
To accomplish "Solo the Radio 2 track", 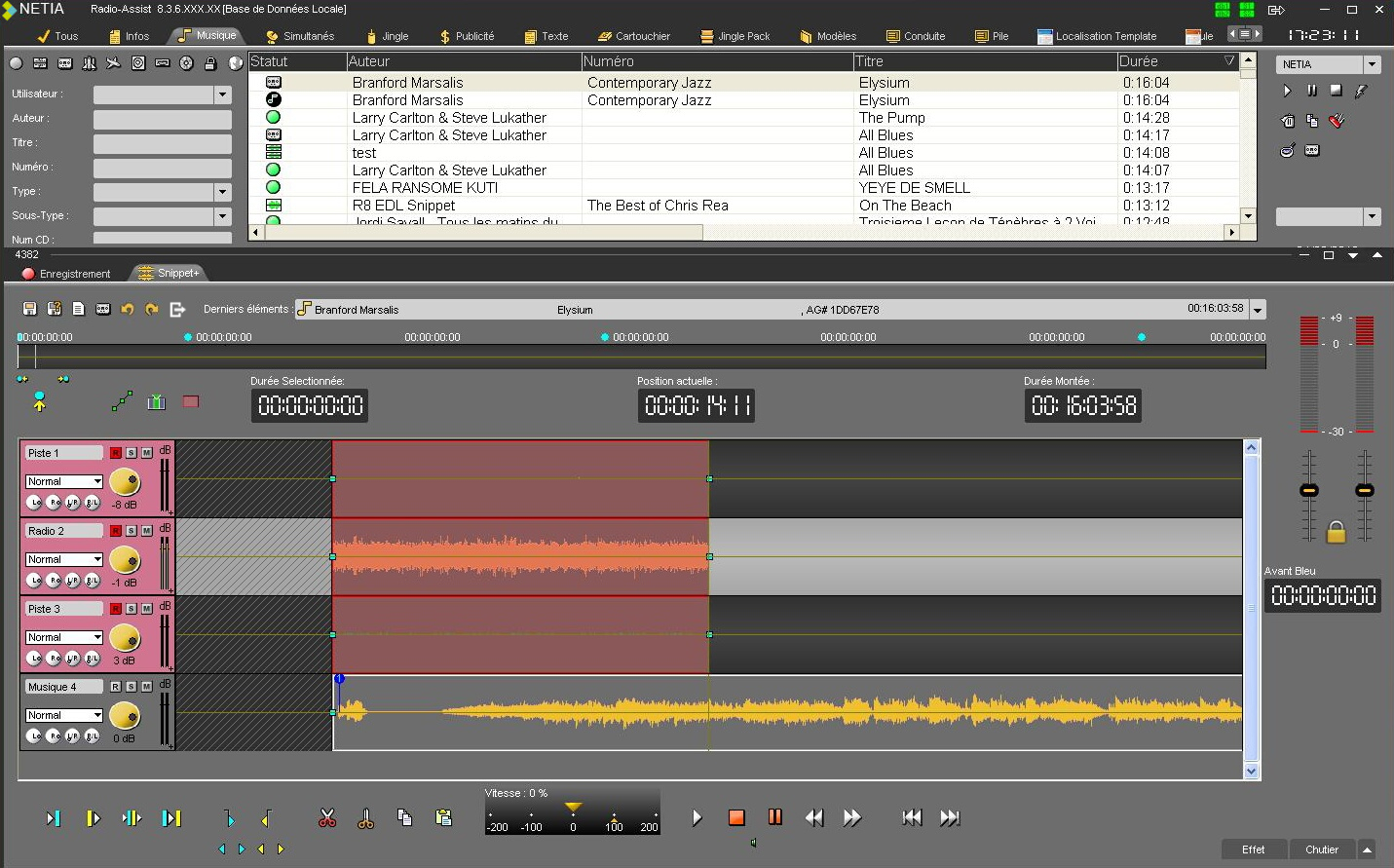I will [132, 531].
